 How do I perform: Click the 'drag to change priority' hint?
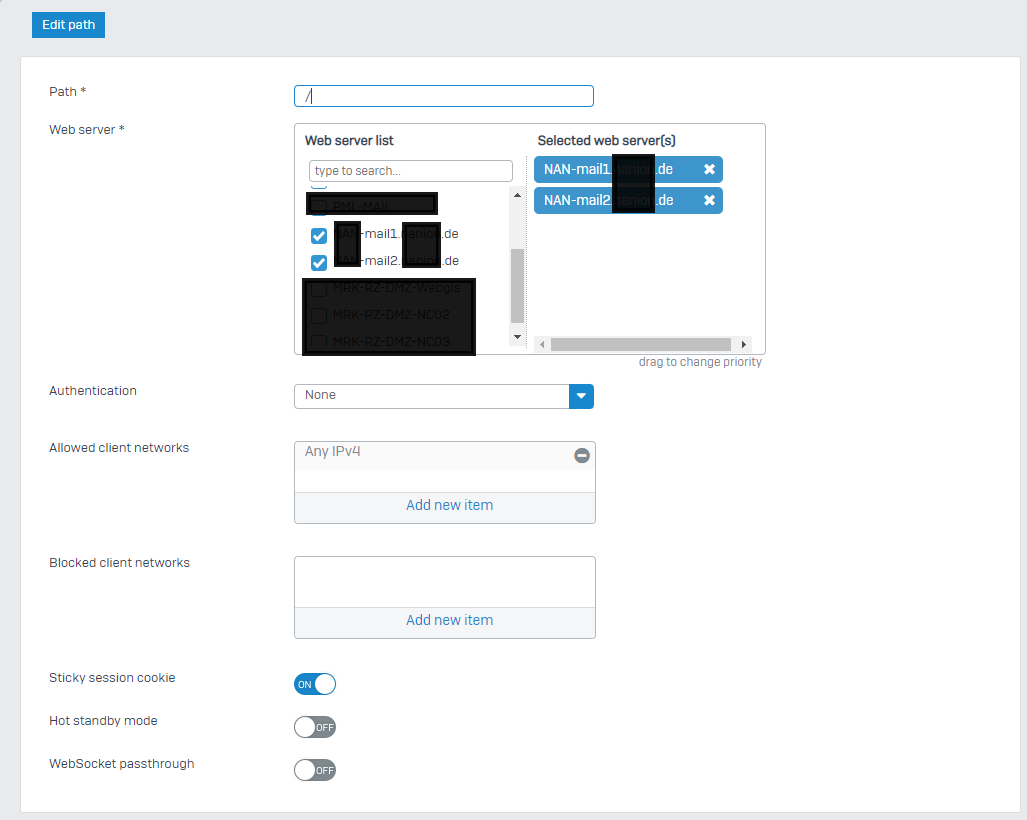(x=700, y=362)
